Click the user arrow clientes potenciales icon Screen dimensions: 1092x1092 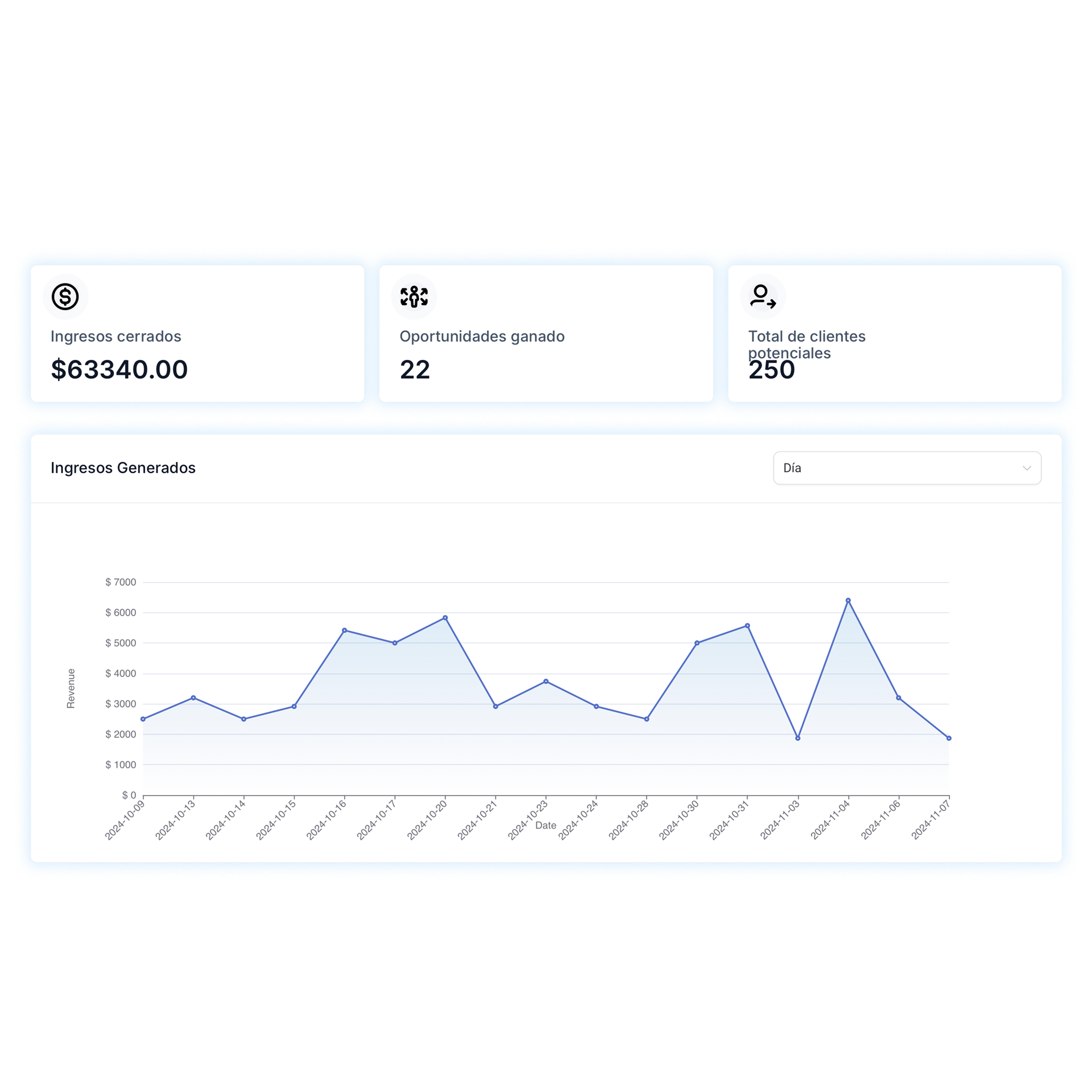pyautogui.click(x=762, y=296)
